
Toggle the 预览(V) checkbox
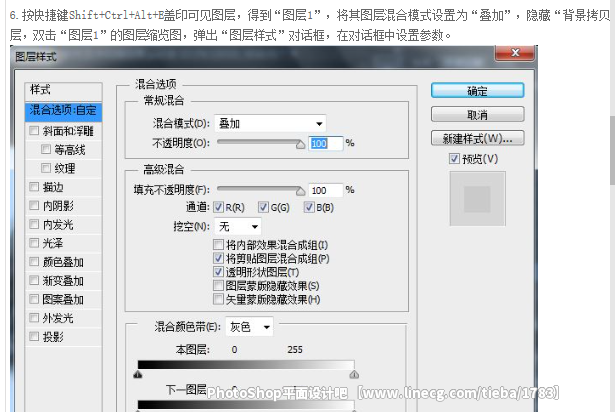tap(454, 159)
